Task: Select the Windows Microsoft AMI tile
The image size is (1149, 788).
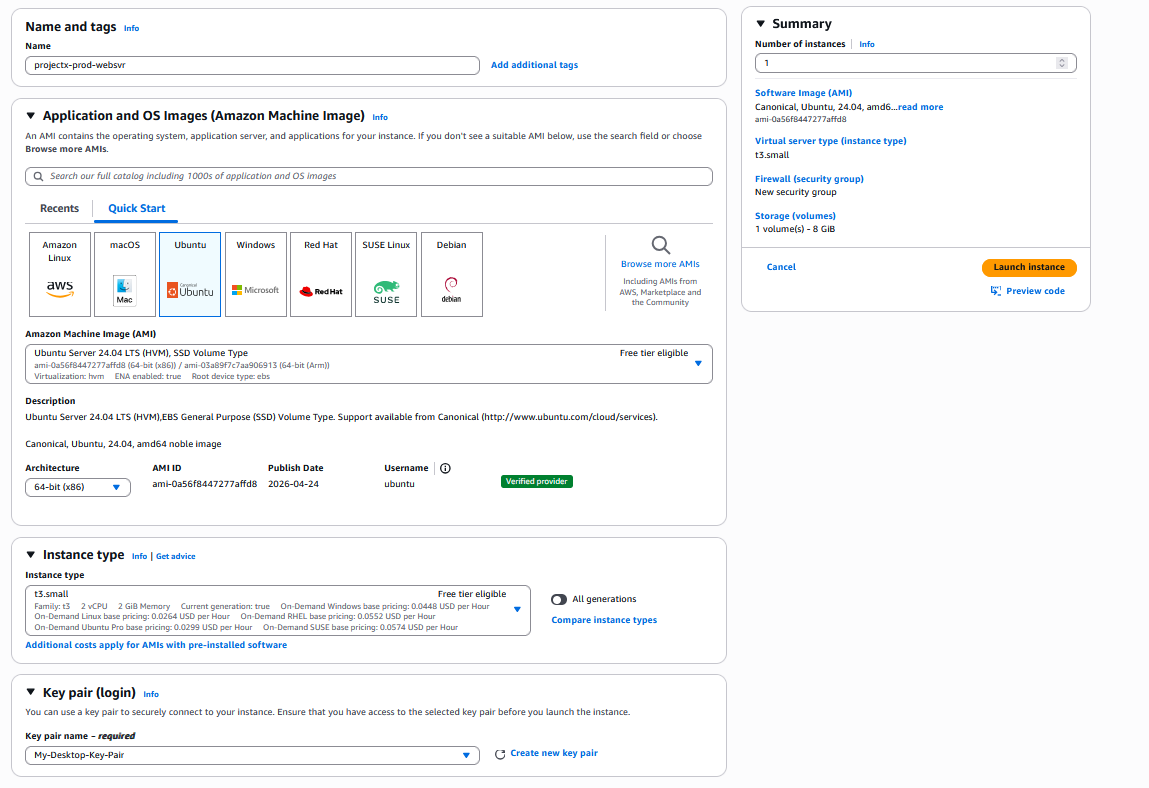Action: tap(256, 274)
